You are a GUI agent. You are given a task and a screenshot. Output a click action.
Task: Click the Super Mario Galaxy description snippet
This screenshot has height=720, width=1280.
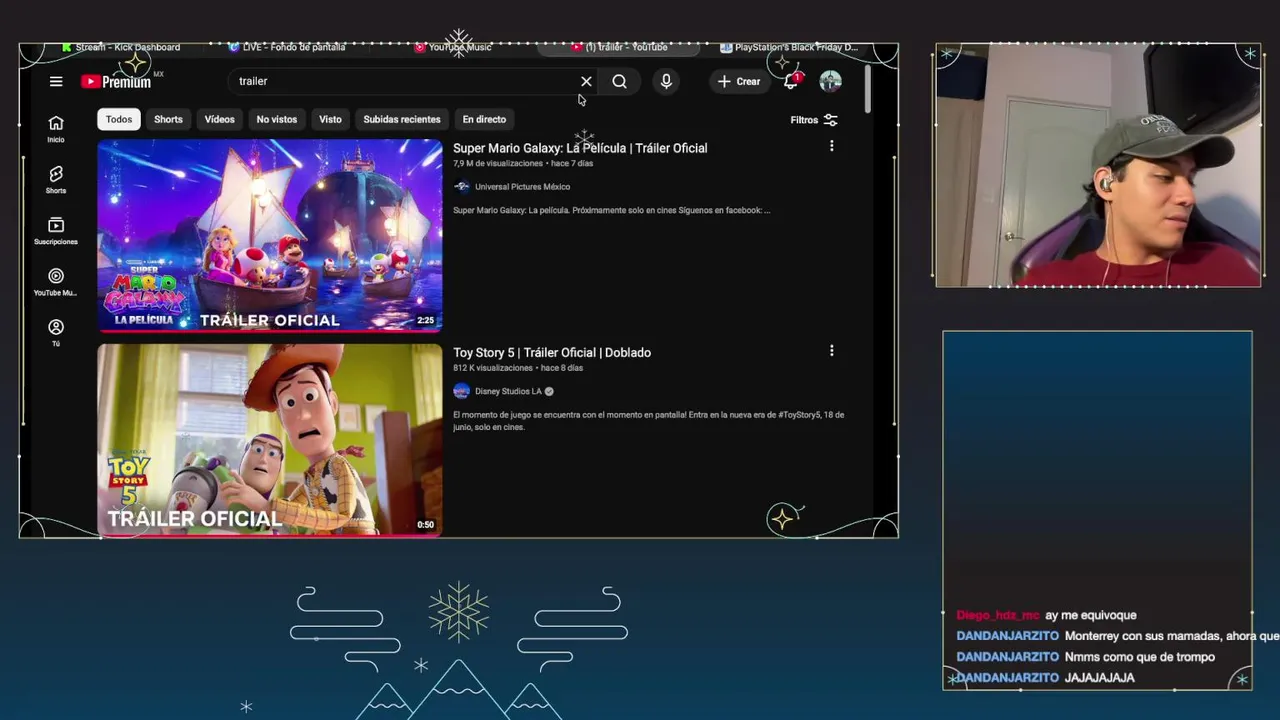click(611, 211)
